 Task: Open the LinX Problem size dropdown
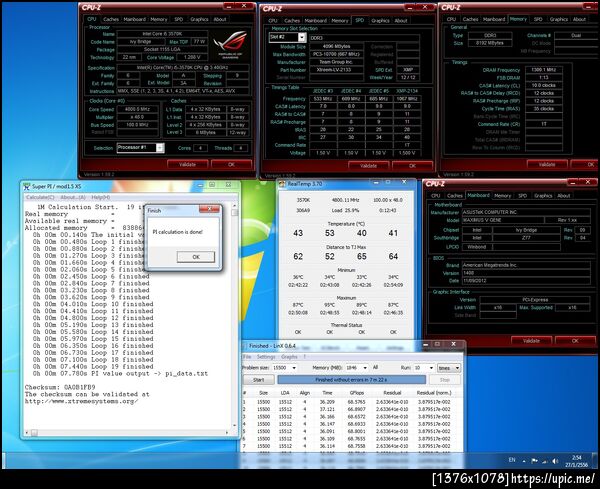(x=294, y=368)
